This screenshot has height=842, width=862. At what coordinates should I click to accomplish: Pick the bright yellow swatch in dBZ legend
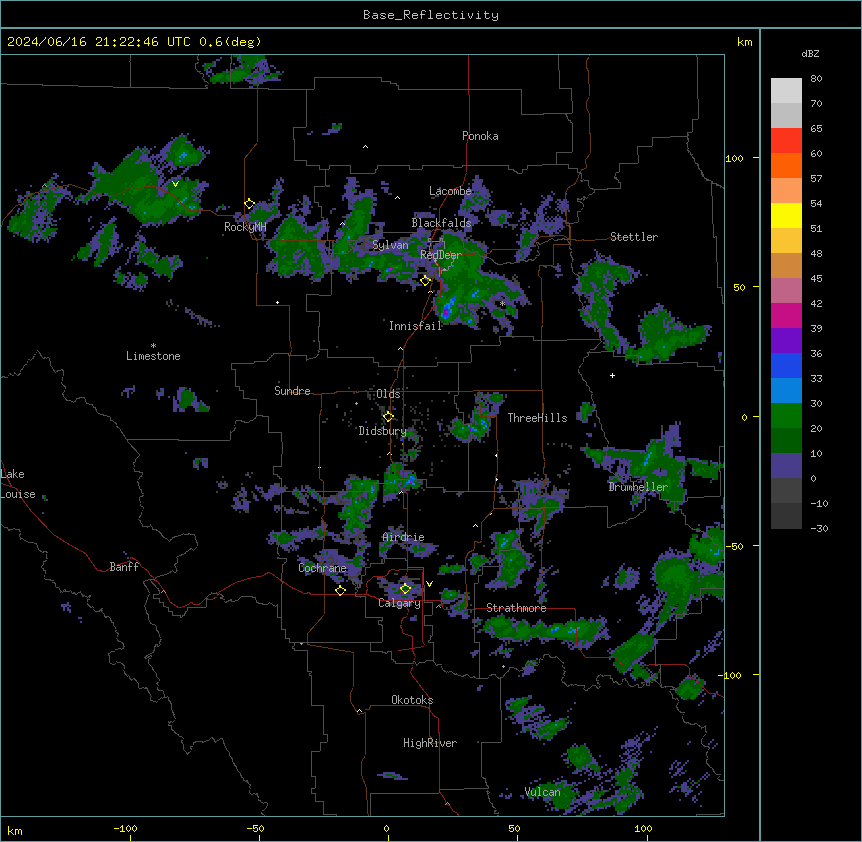(786, 215)
